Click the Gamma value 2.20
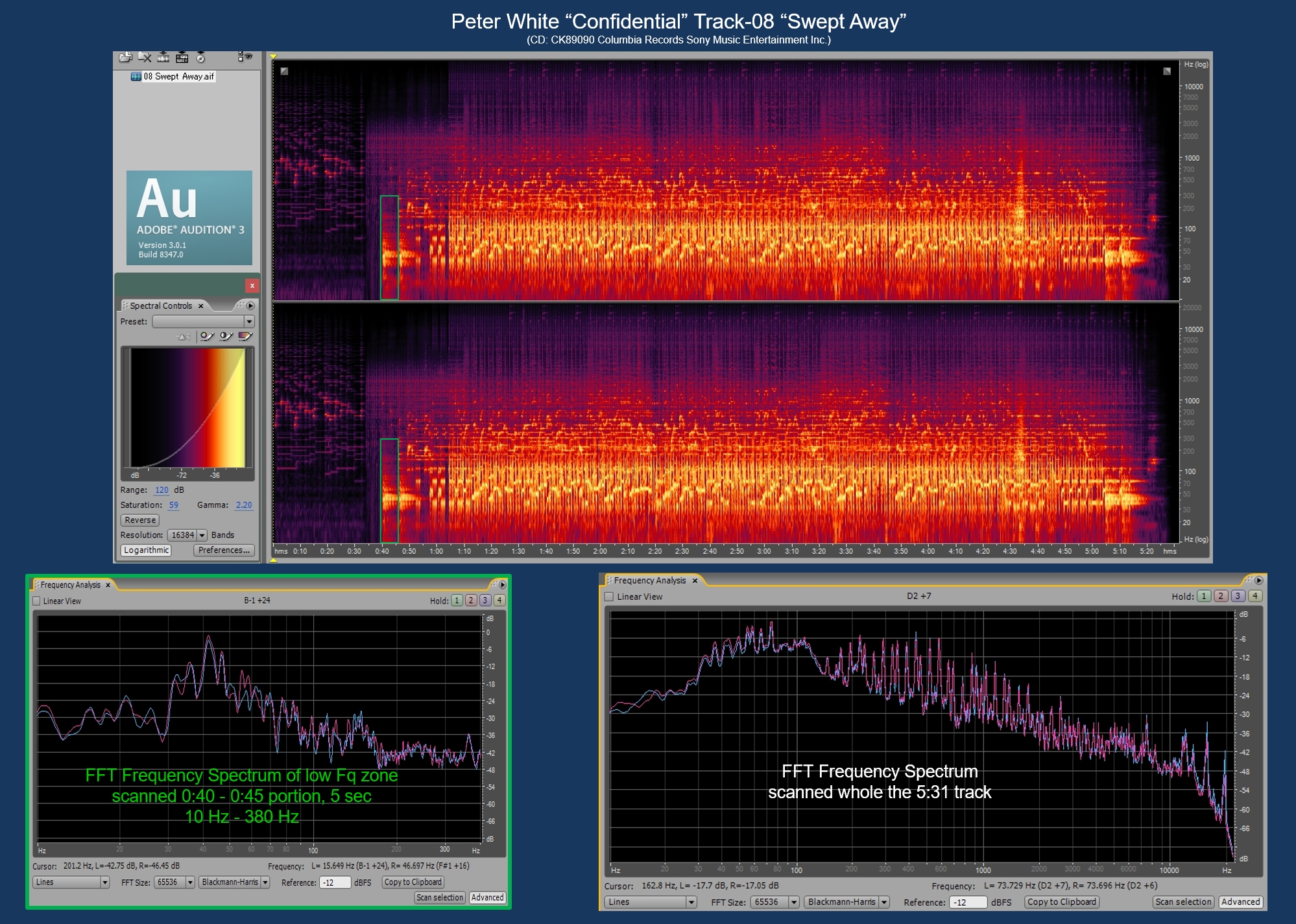This screenshot has height=924, width=1296. click(244, 505)
